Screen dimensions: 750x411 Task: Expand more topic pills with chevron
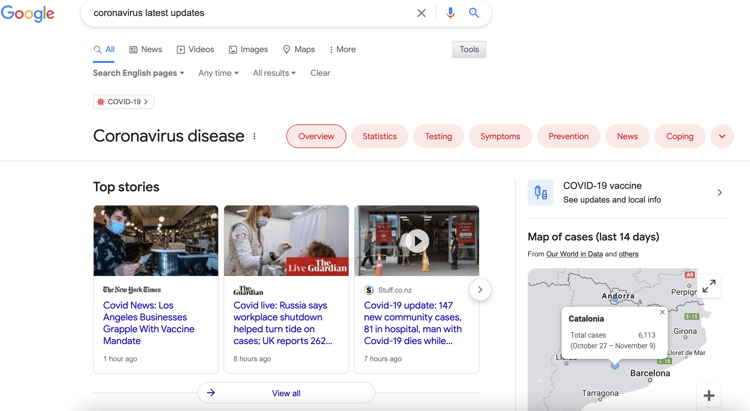click(x=722, y=136)
